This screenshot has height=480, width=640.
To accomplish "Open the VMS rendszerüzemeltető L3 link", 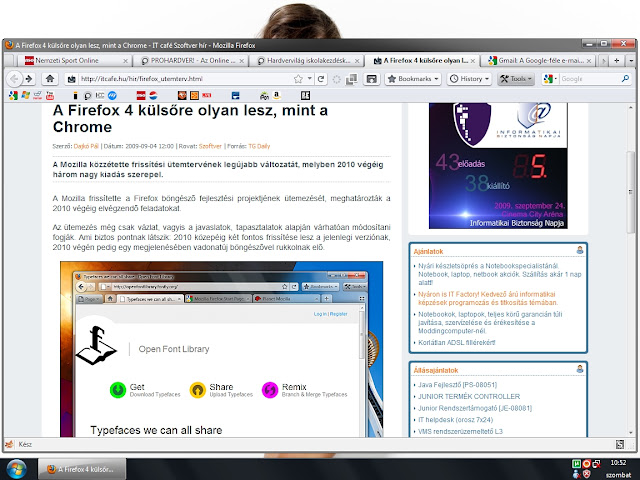I will 460,431.
